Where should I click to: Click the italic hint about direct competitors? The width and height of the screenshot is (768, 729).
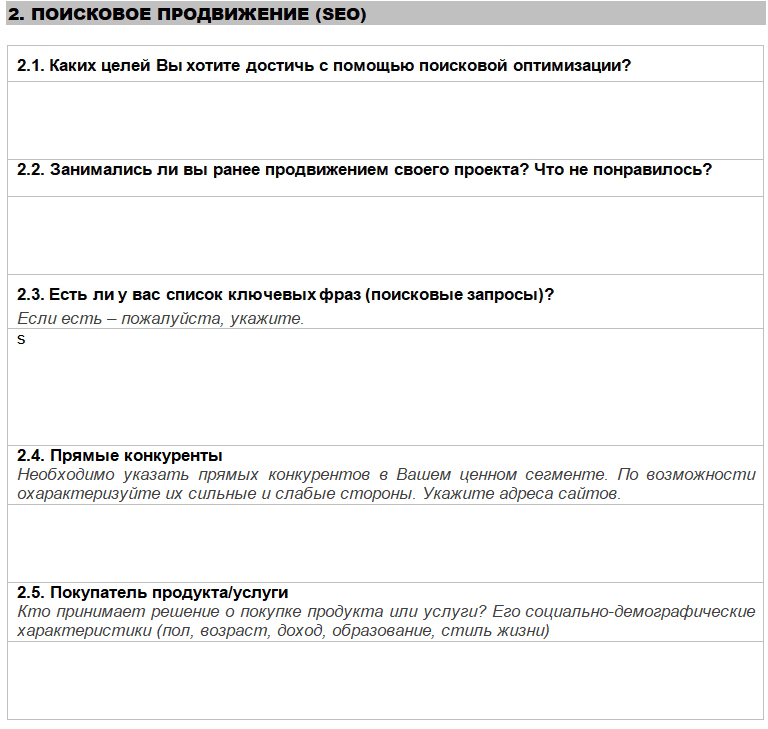point(386,484)
